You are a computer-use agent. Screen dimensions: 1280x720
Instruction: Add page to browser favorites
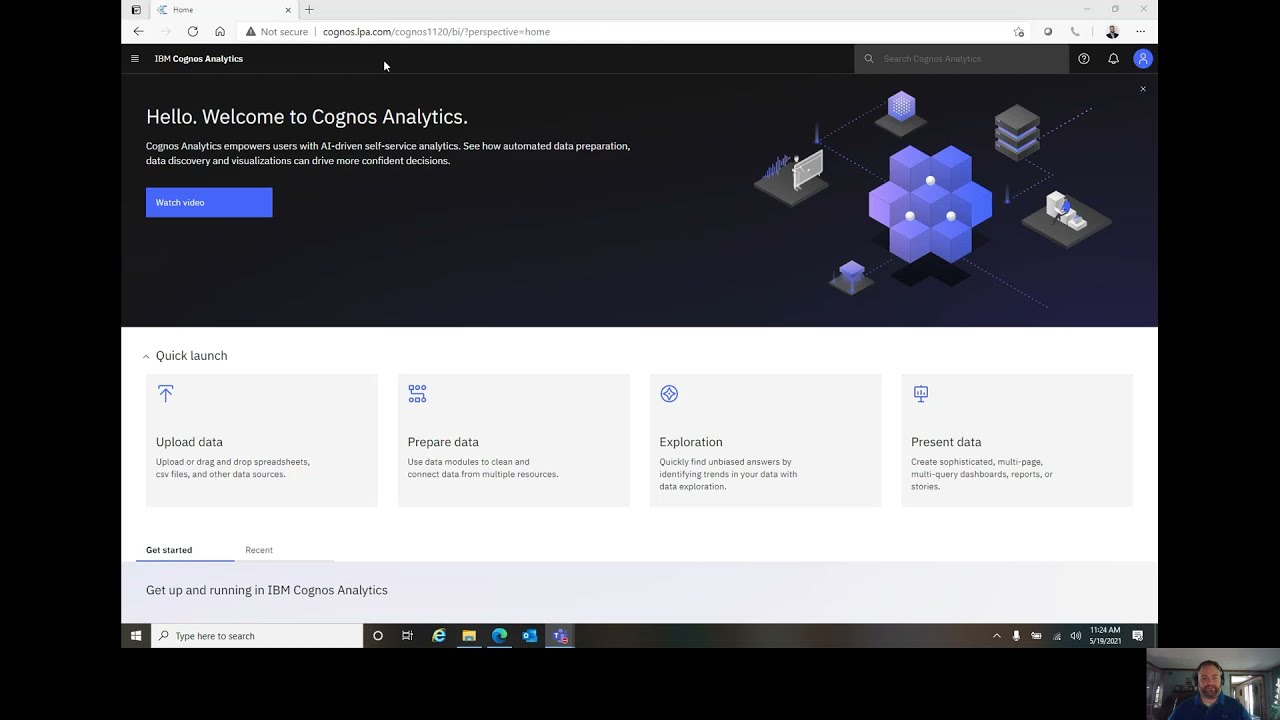pyautogui.click(x=1019, y=32)
